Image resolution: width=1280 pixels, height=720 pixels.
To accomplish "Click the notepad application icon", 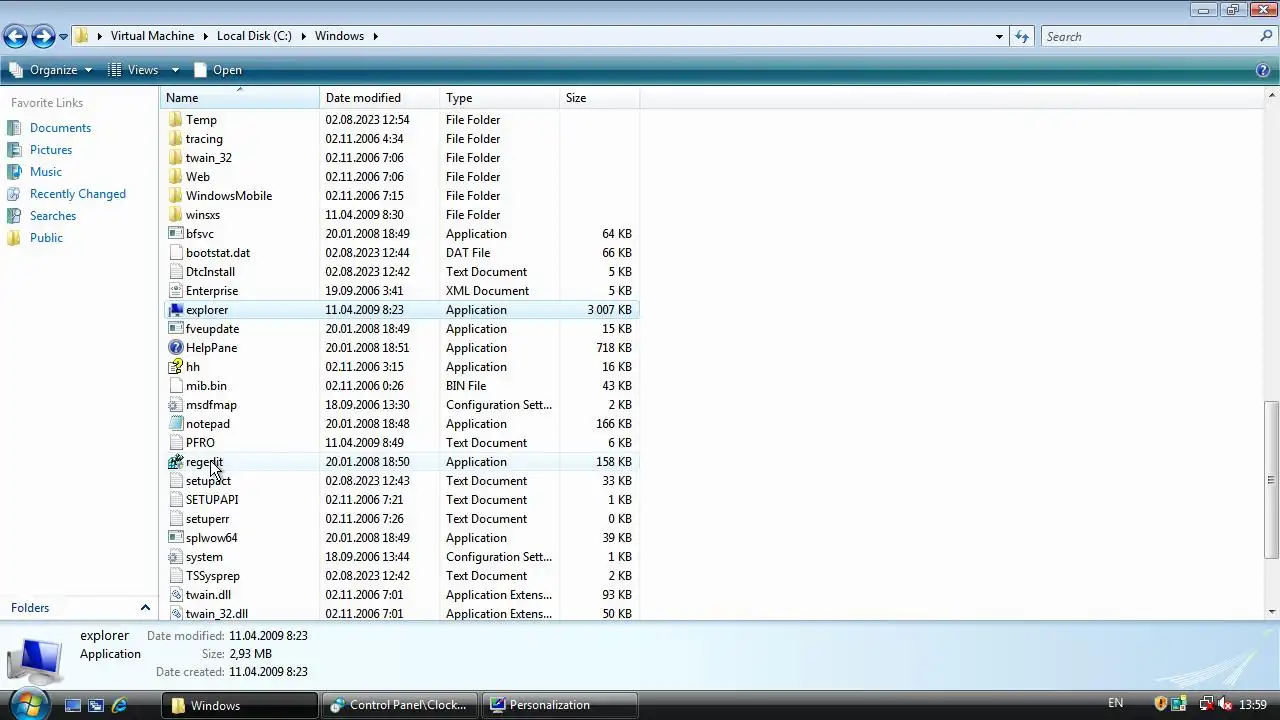I will pos(176,424).
